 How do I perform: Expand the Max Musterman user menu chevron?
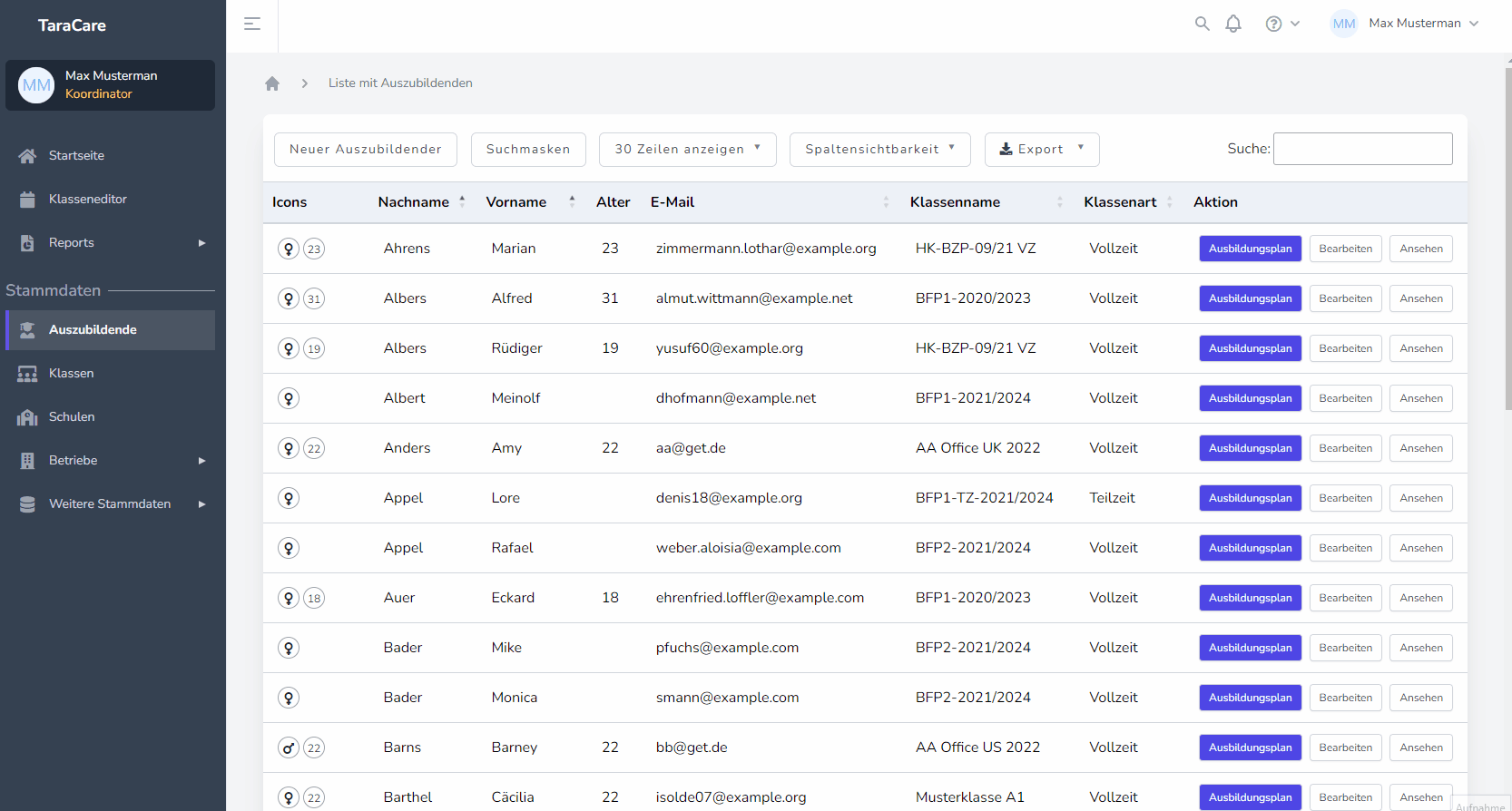[x=1474, y=24]
